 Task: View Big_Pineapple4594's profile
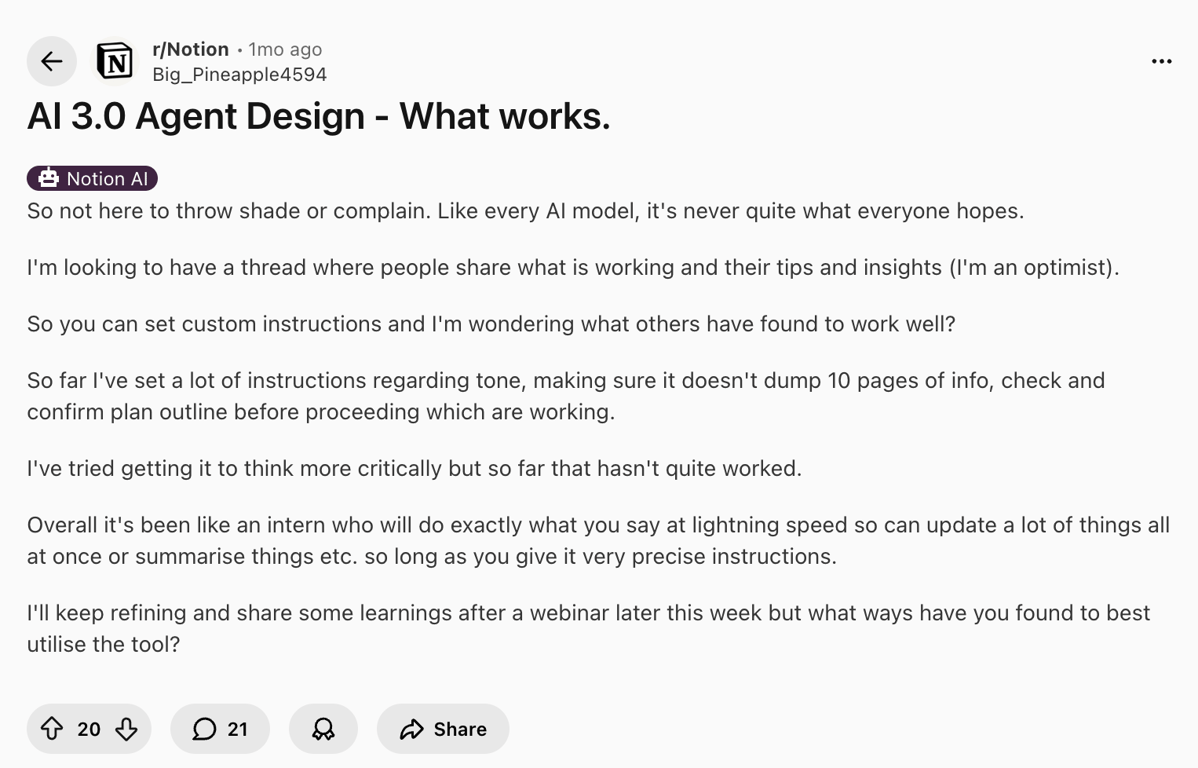(241, 74)
